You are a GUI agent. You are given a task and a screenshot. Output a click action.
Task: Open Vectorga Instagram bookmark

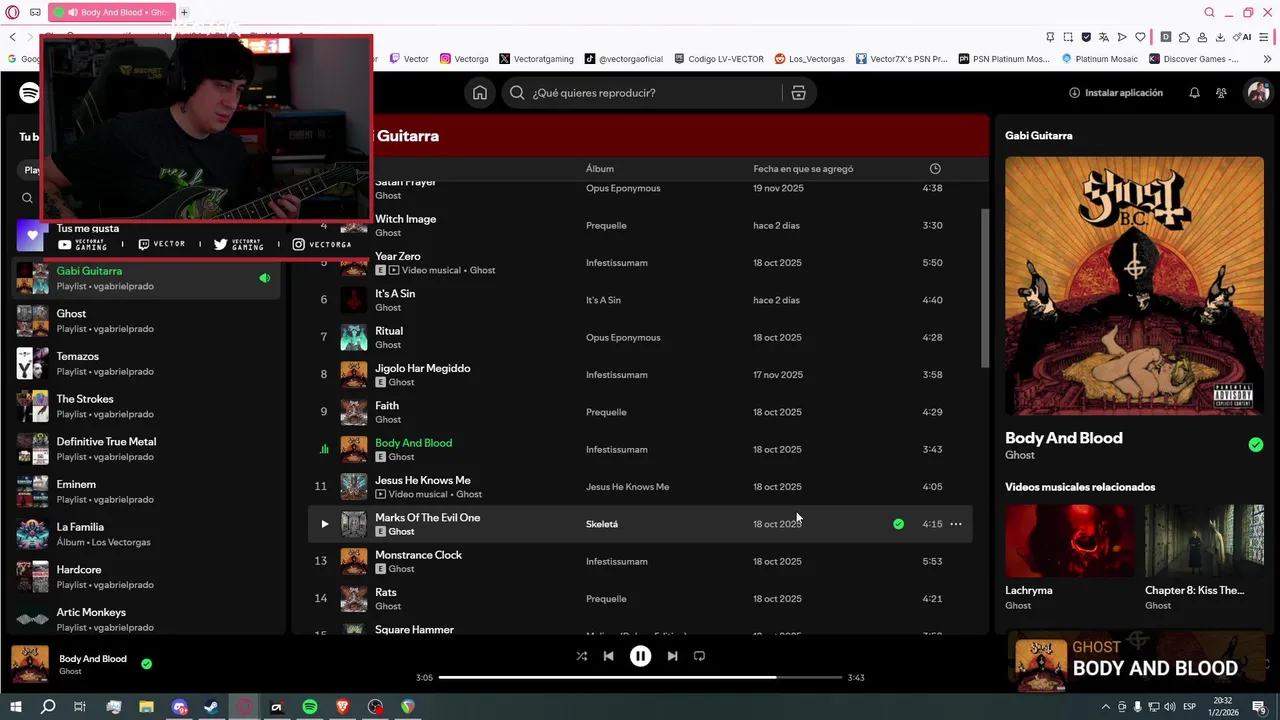(465, 59)
